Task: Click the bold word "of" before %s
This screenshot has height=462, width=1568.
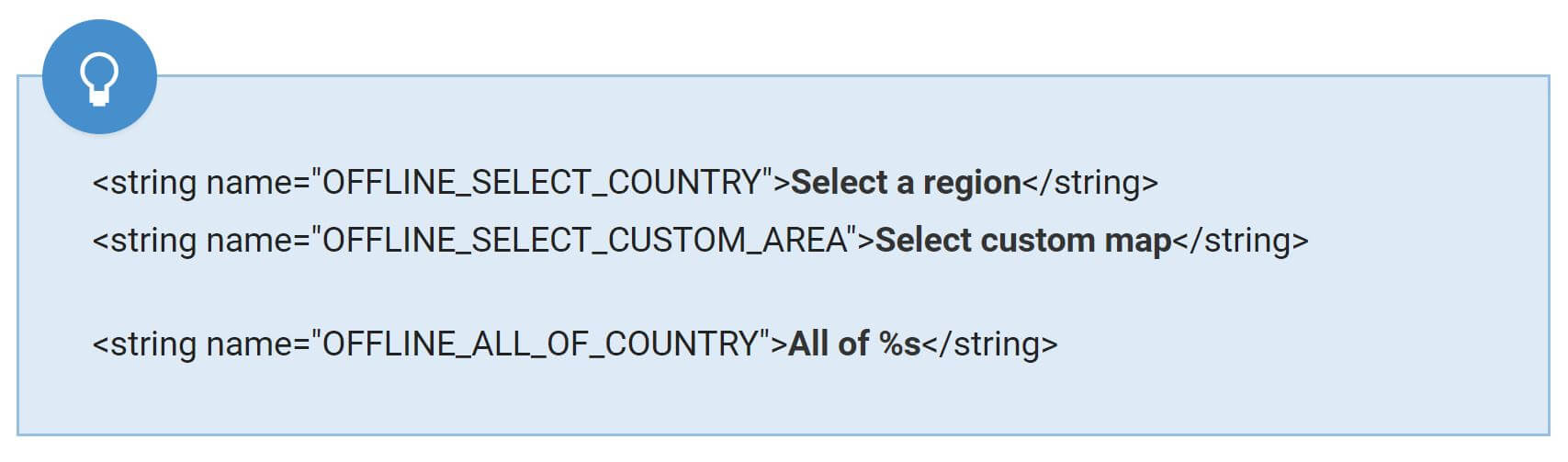Action: [x=853, y=344]
